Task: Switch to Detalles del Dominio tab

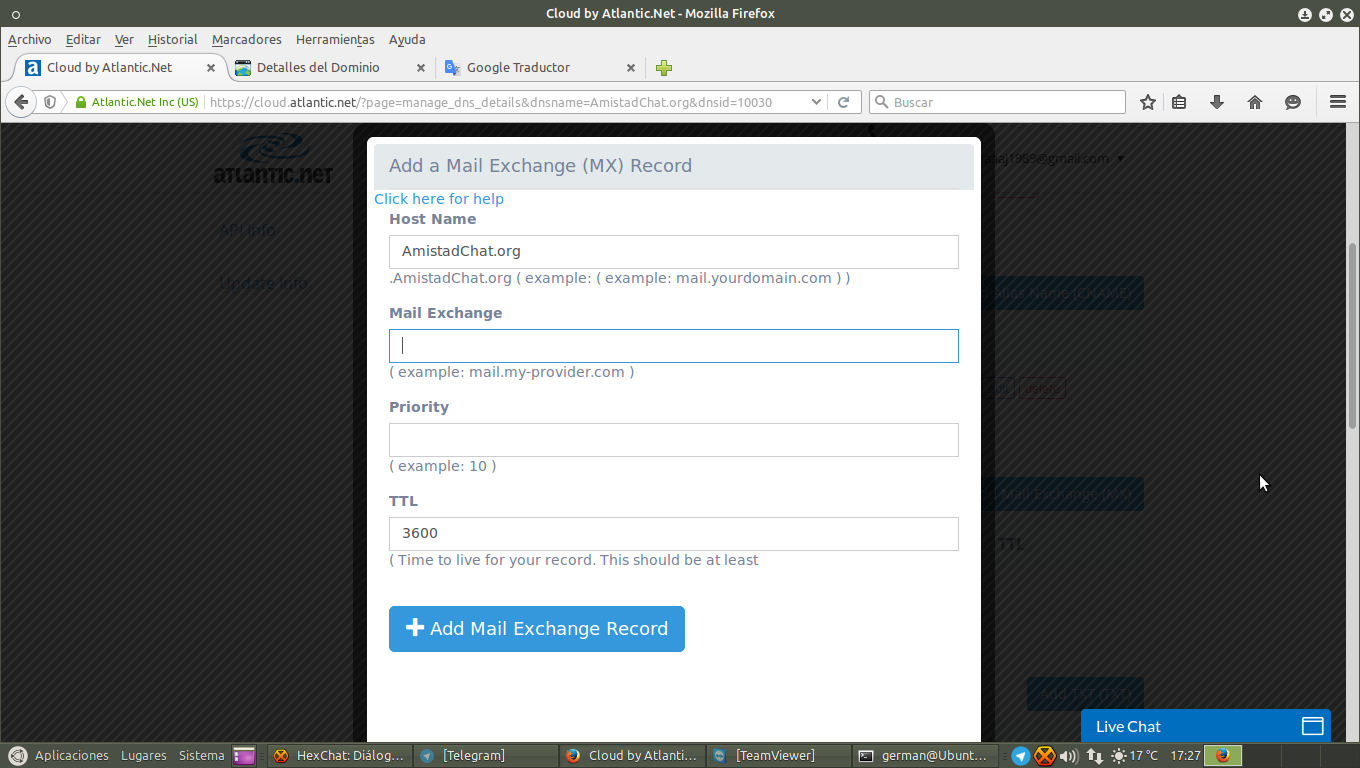Action: (x=318, y=68)
